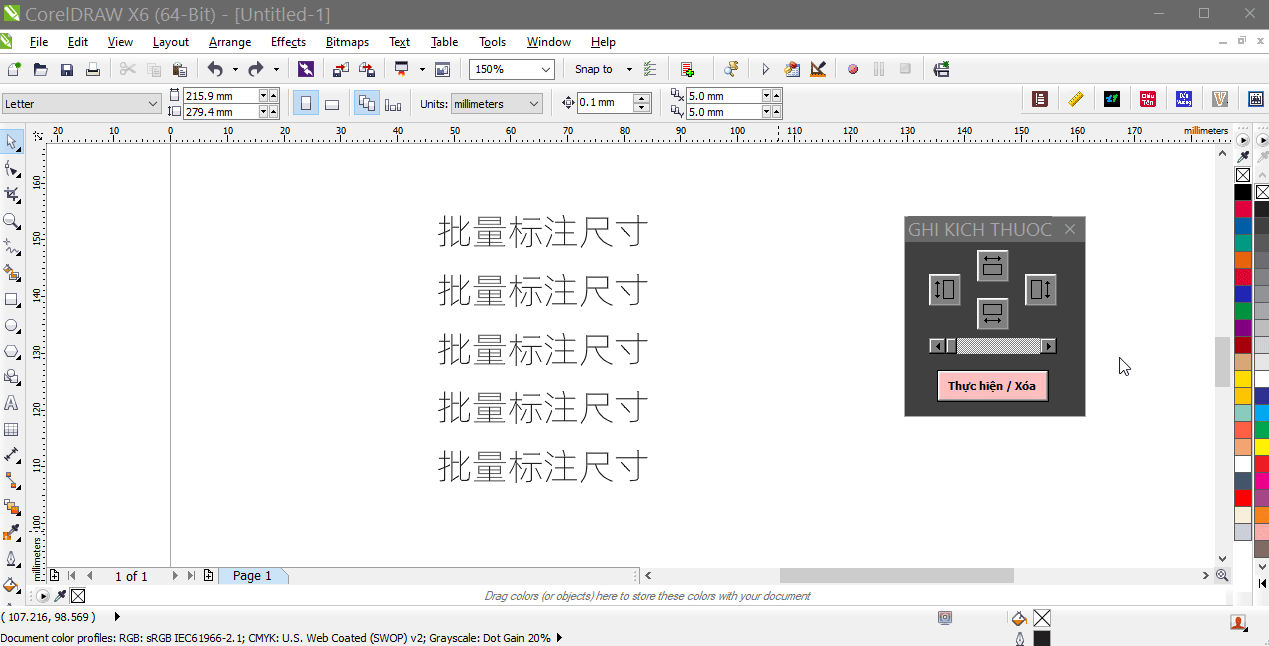Viewport: 1269px width, 646px height.
Task: Set page to Landscape orientation
Action: coord(332,103)
